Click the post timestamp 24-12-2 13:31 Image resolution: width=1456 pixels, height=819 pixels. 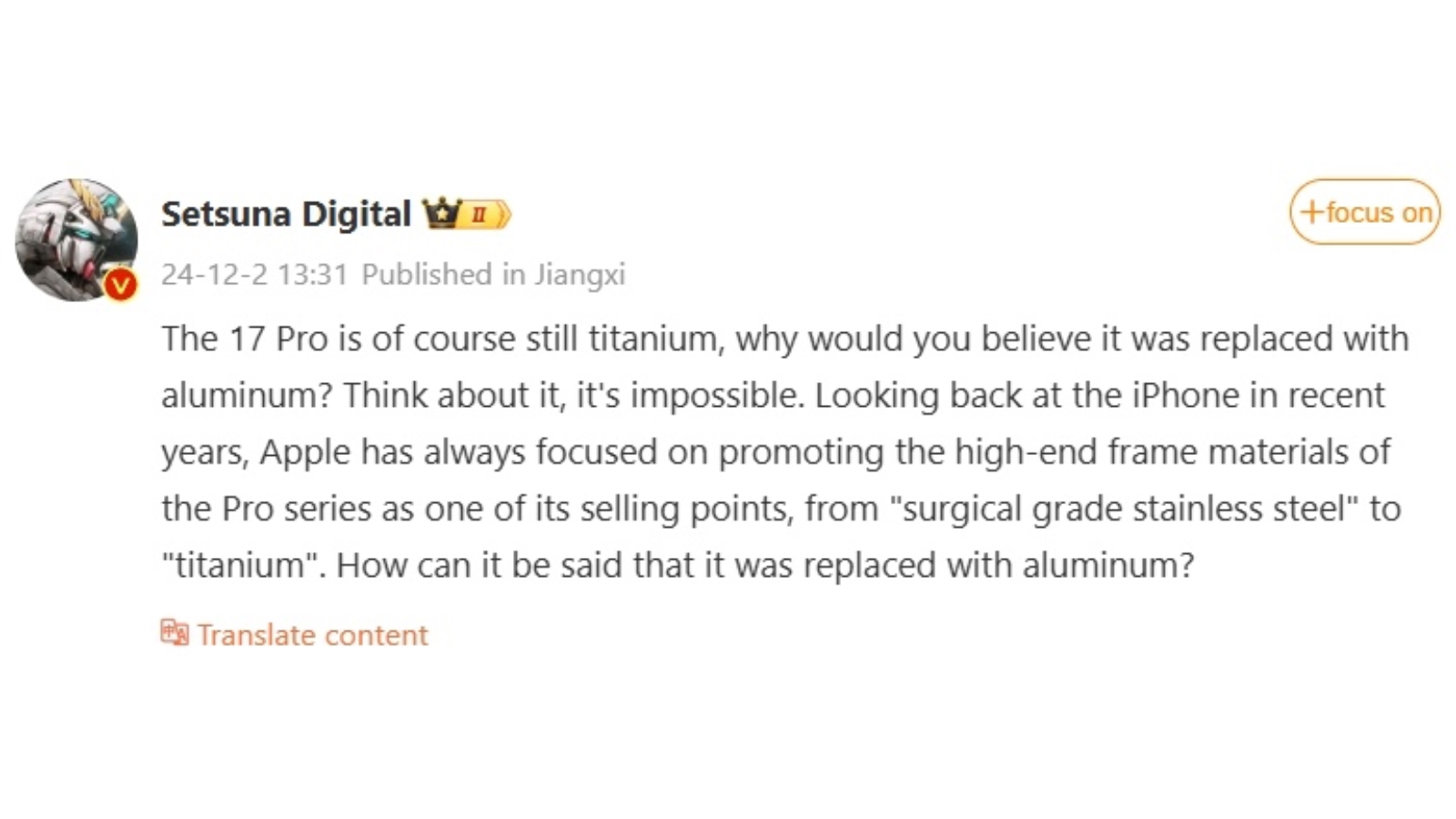coord(255,274)
